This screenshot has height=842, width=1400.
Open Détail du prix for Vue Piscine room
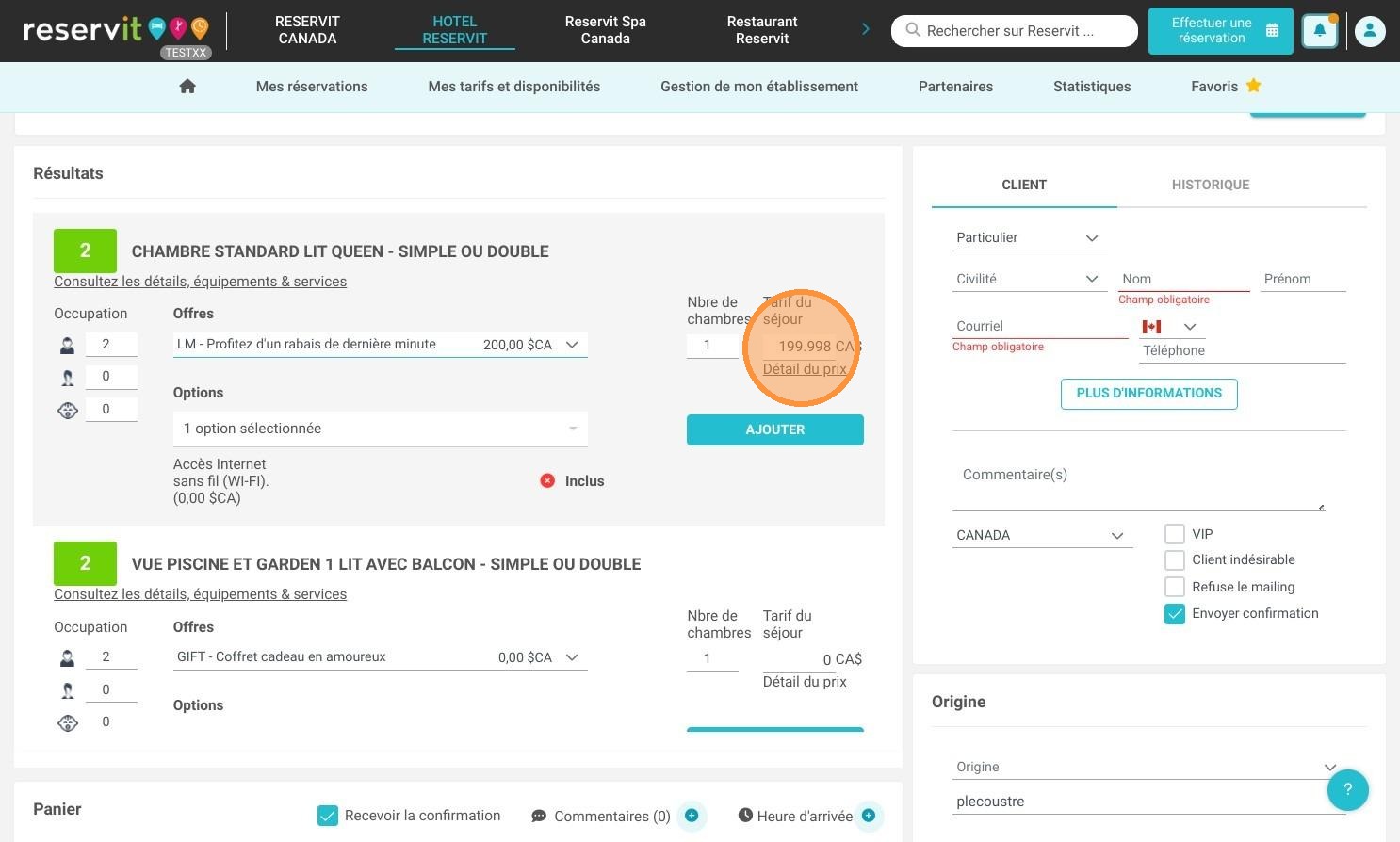point(805,682)
